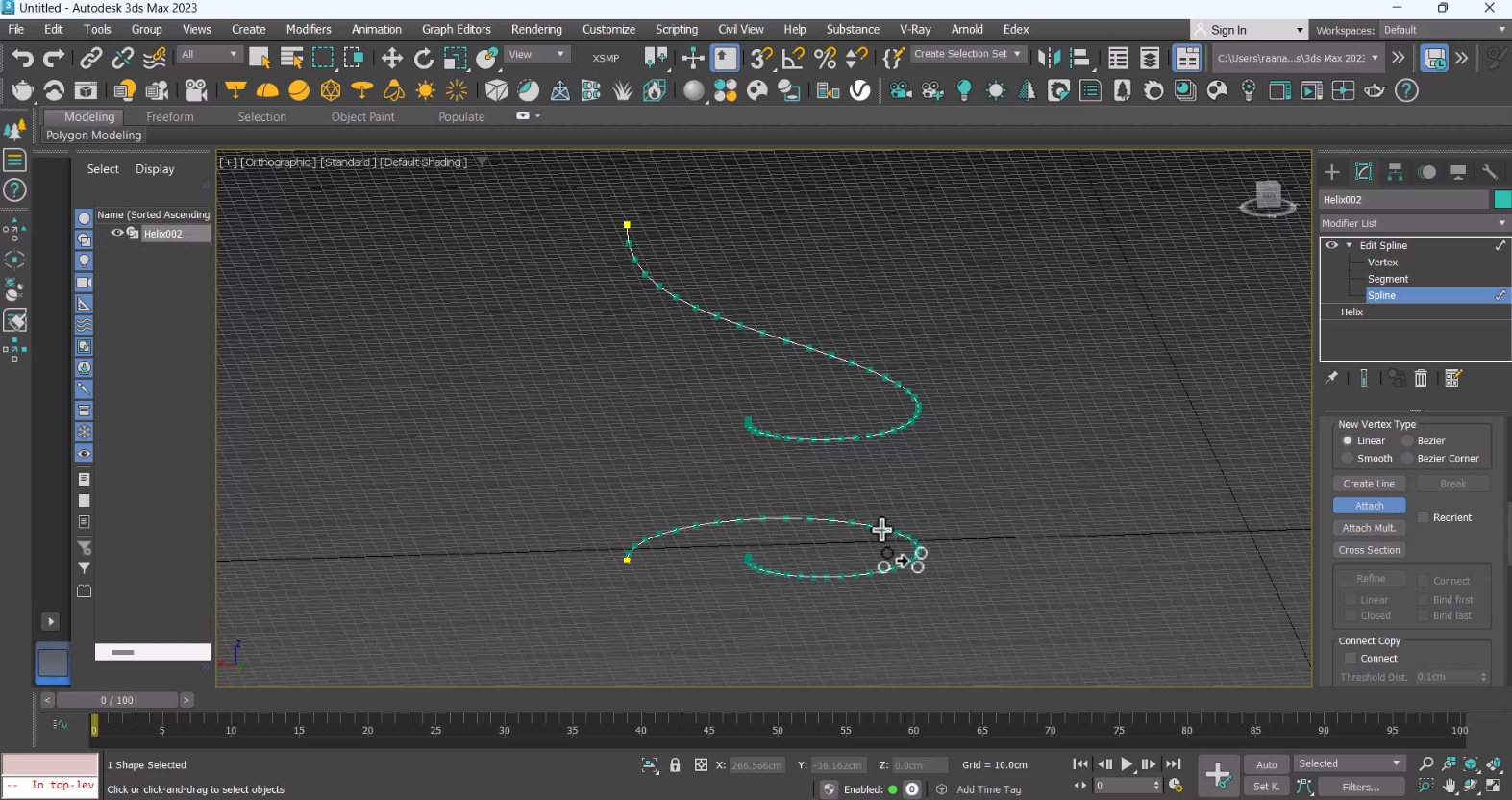This screenshot has height=800, width=1512.
Task: Collapse the Edit Spline modifier tree
Action: tap(1349, 245)
